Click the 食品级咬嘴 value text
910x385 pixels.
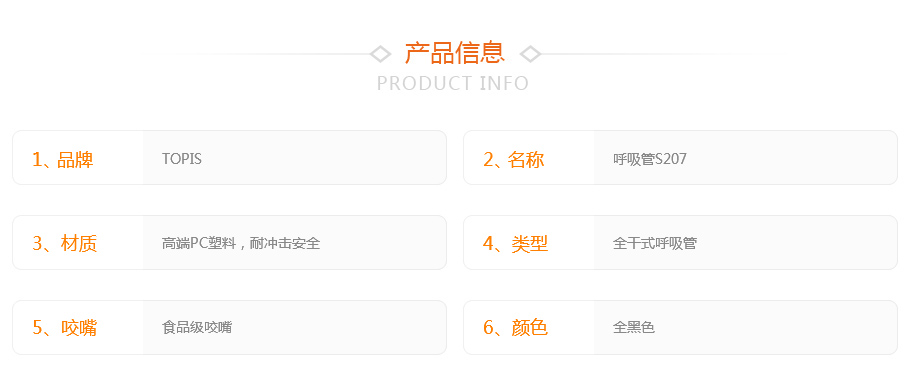pyautogui.click(x=197, y=328)
